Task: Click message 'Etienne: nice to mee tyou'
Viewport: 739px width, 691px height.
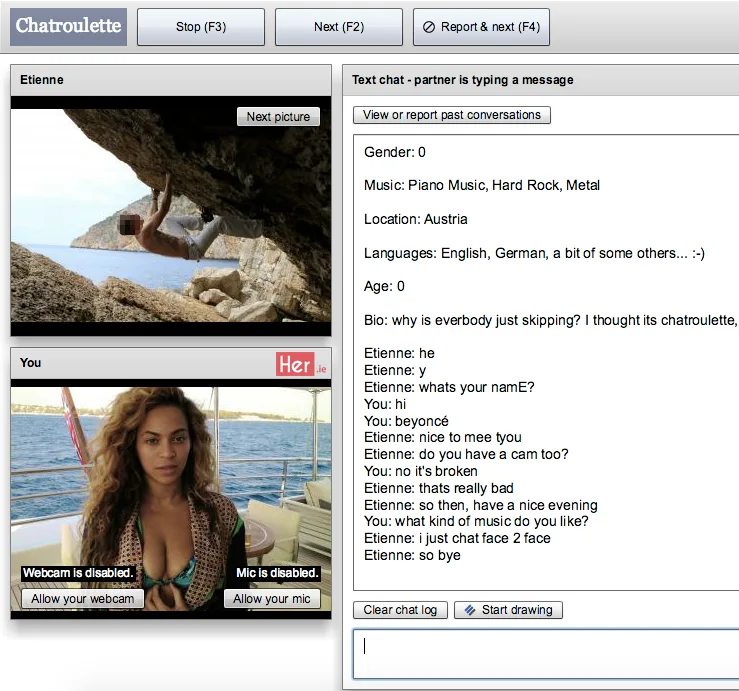Action: 443,437
